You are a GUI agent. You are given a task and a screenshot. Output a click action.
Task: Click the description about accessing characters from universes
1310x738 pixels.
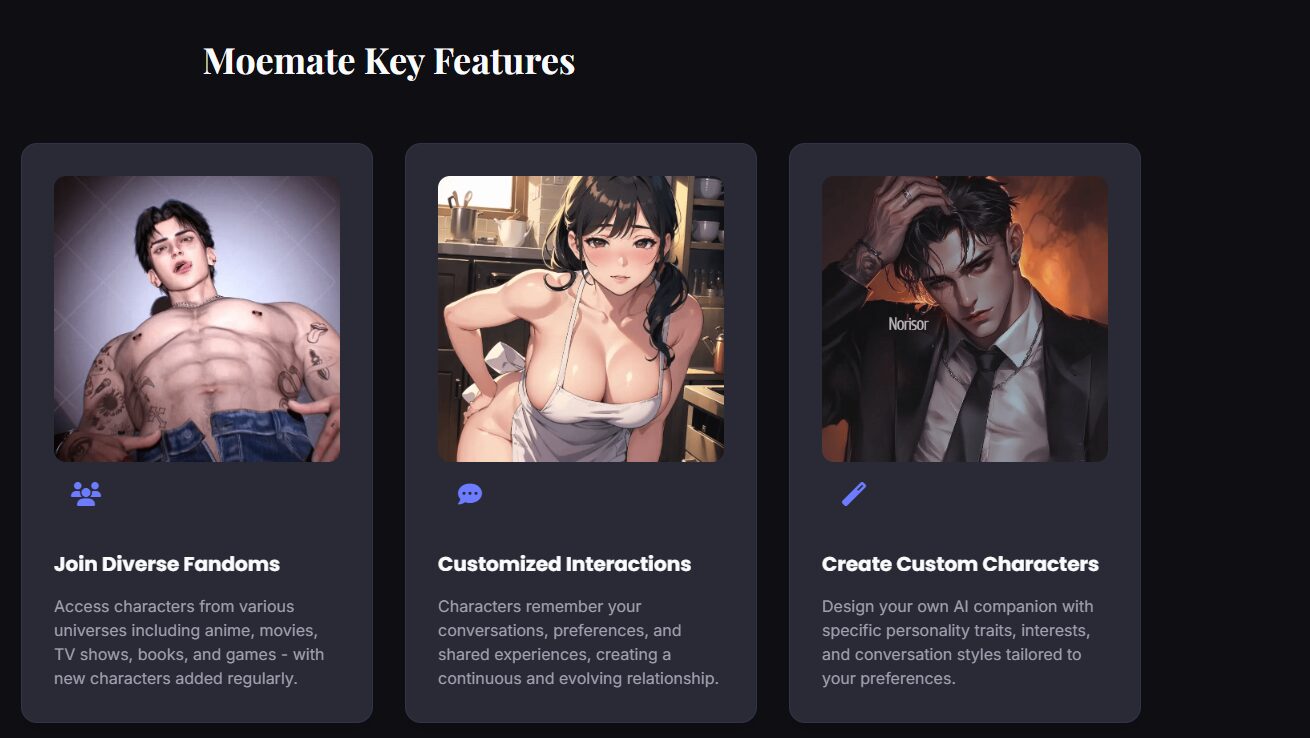pyautogui.click(x=189, y=642)
